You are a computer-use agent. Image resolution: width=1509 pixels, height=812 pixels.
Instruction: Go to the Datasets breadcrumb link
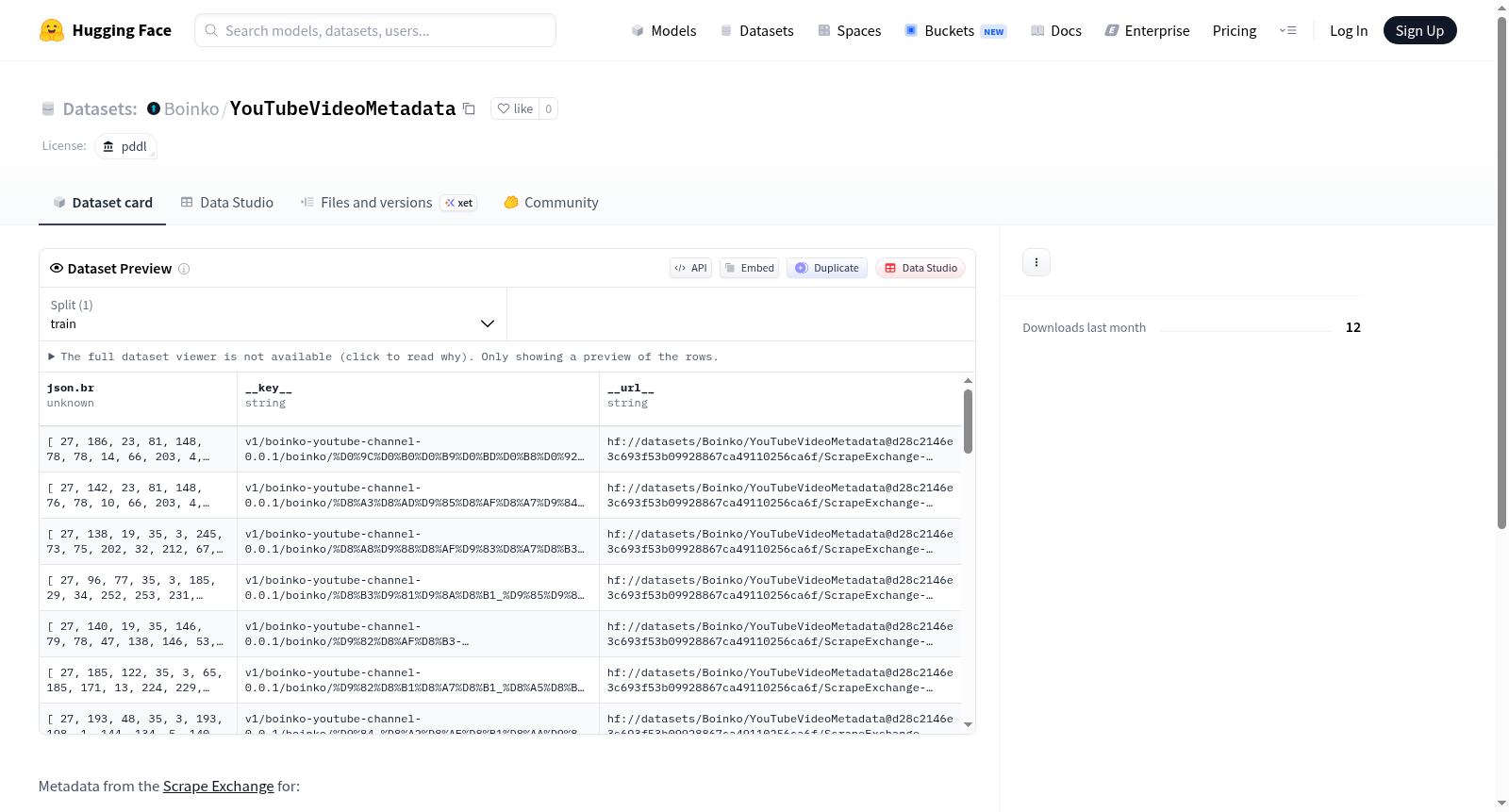pyautogui.click(x=100, y=108)
